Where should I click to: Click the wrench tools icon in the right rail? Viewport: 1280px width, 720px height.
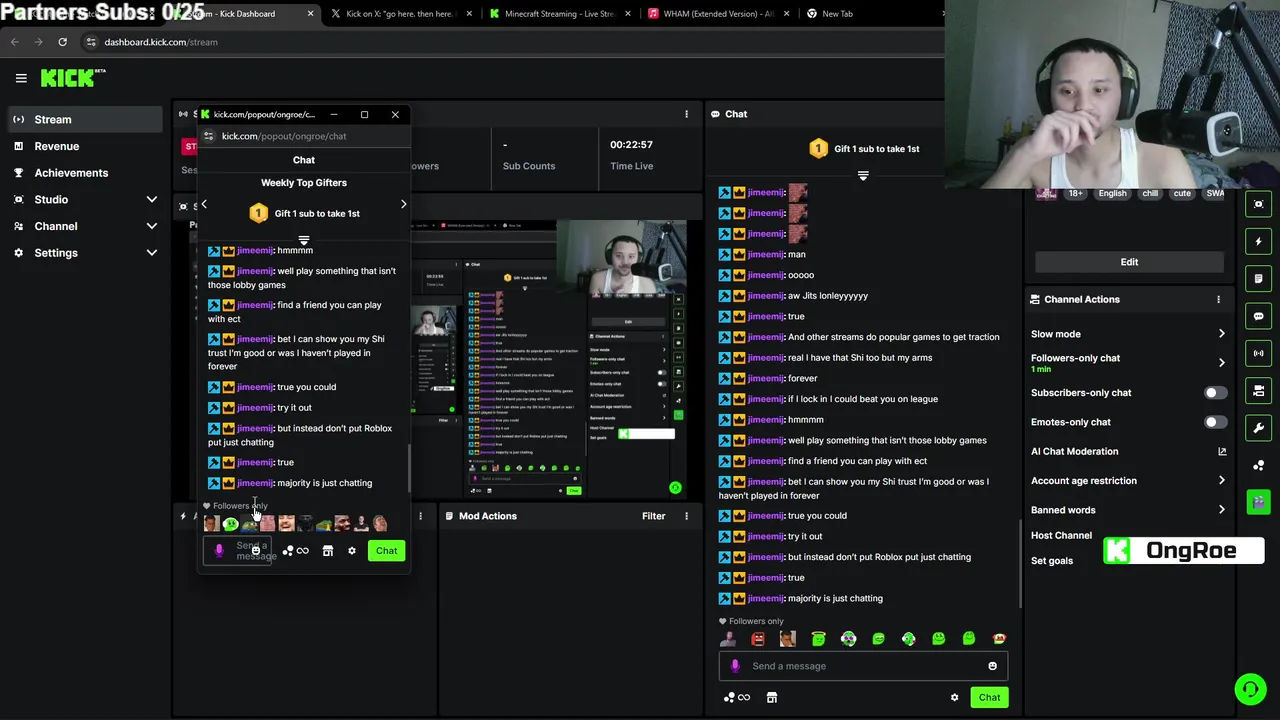coord(1259,428)
